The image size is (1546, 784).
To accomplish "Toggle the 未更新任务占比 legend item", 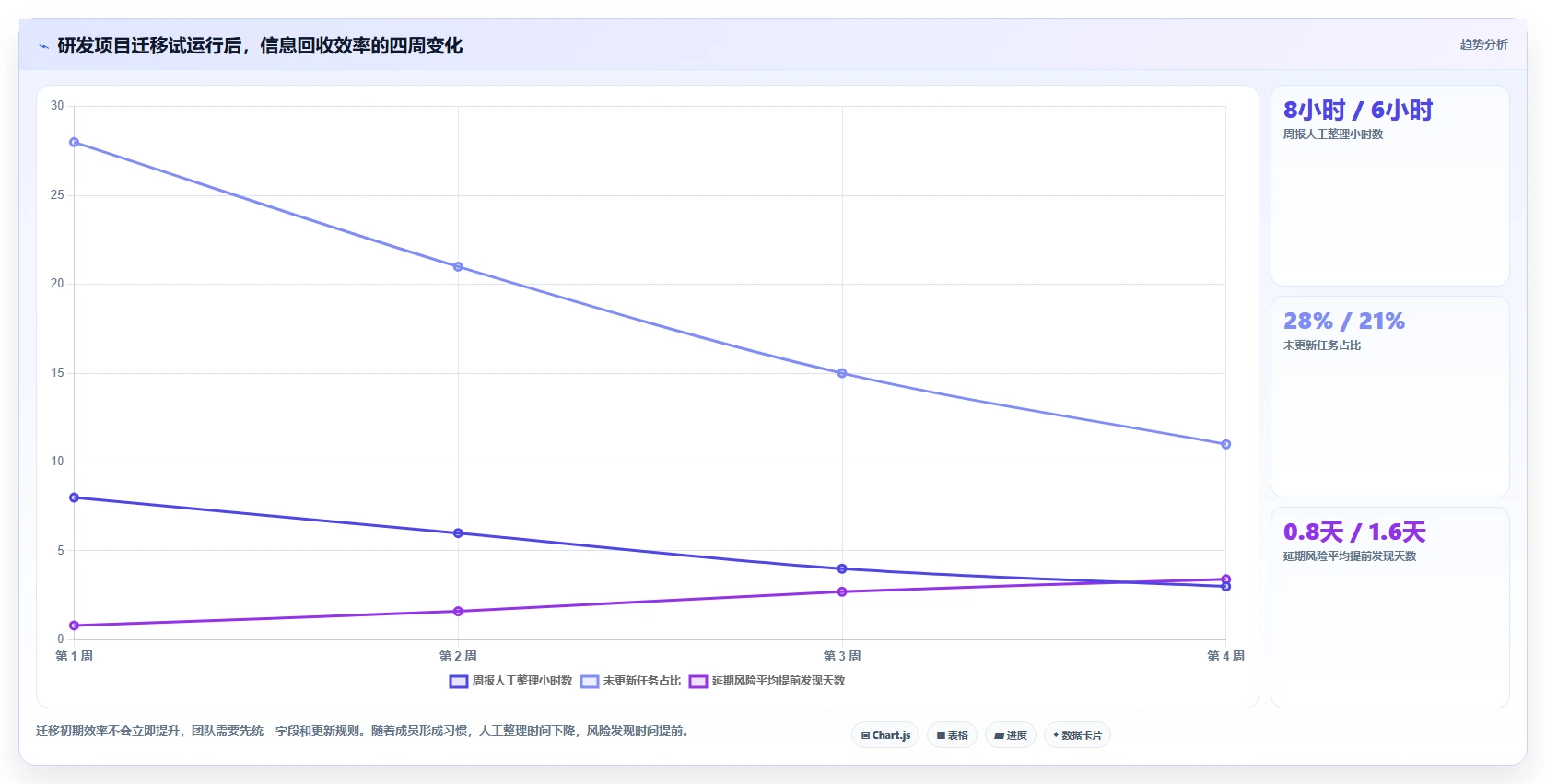I will pos(630,681).
